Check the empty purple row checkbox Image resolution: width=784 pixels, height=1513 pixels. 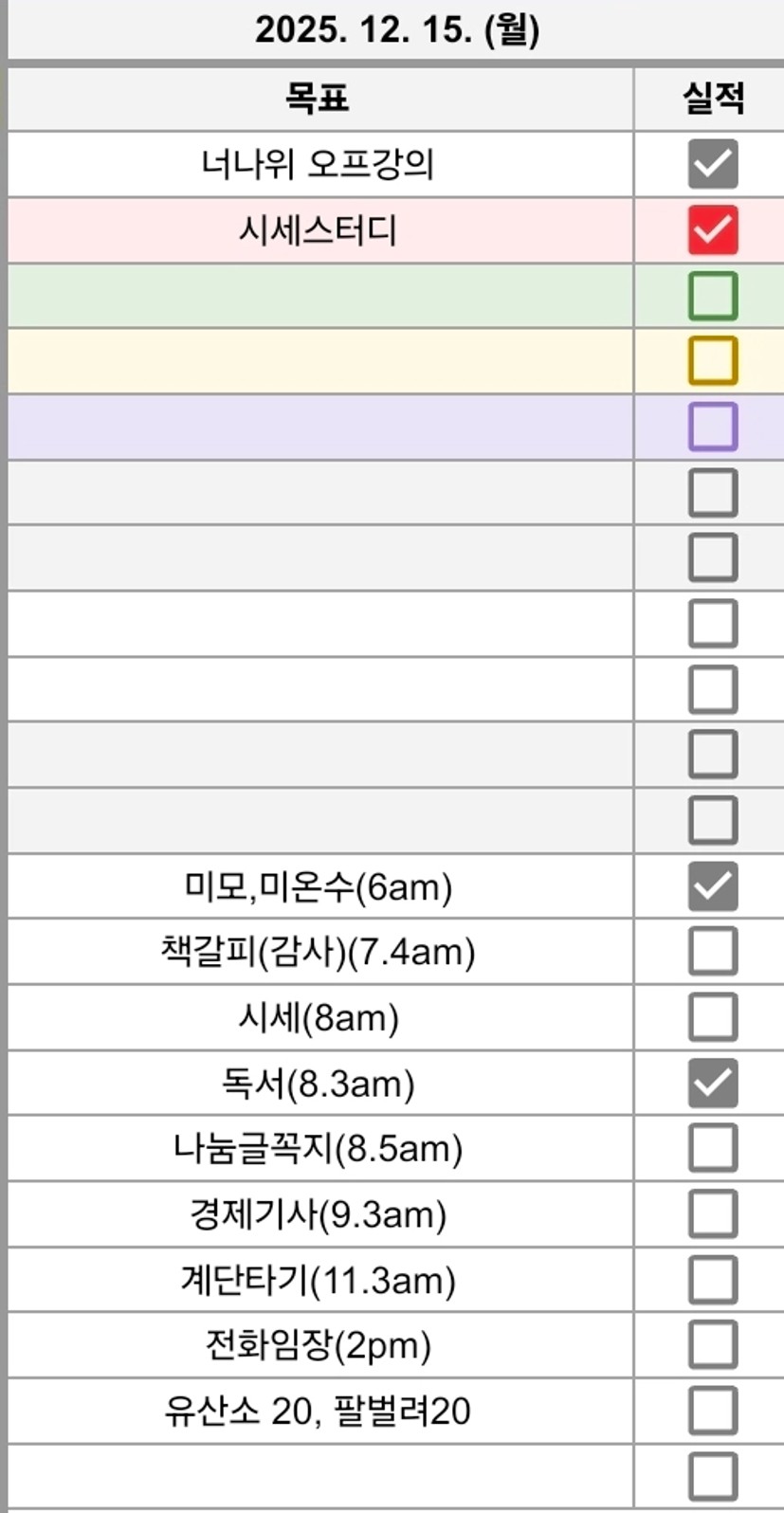712,427
